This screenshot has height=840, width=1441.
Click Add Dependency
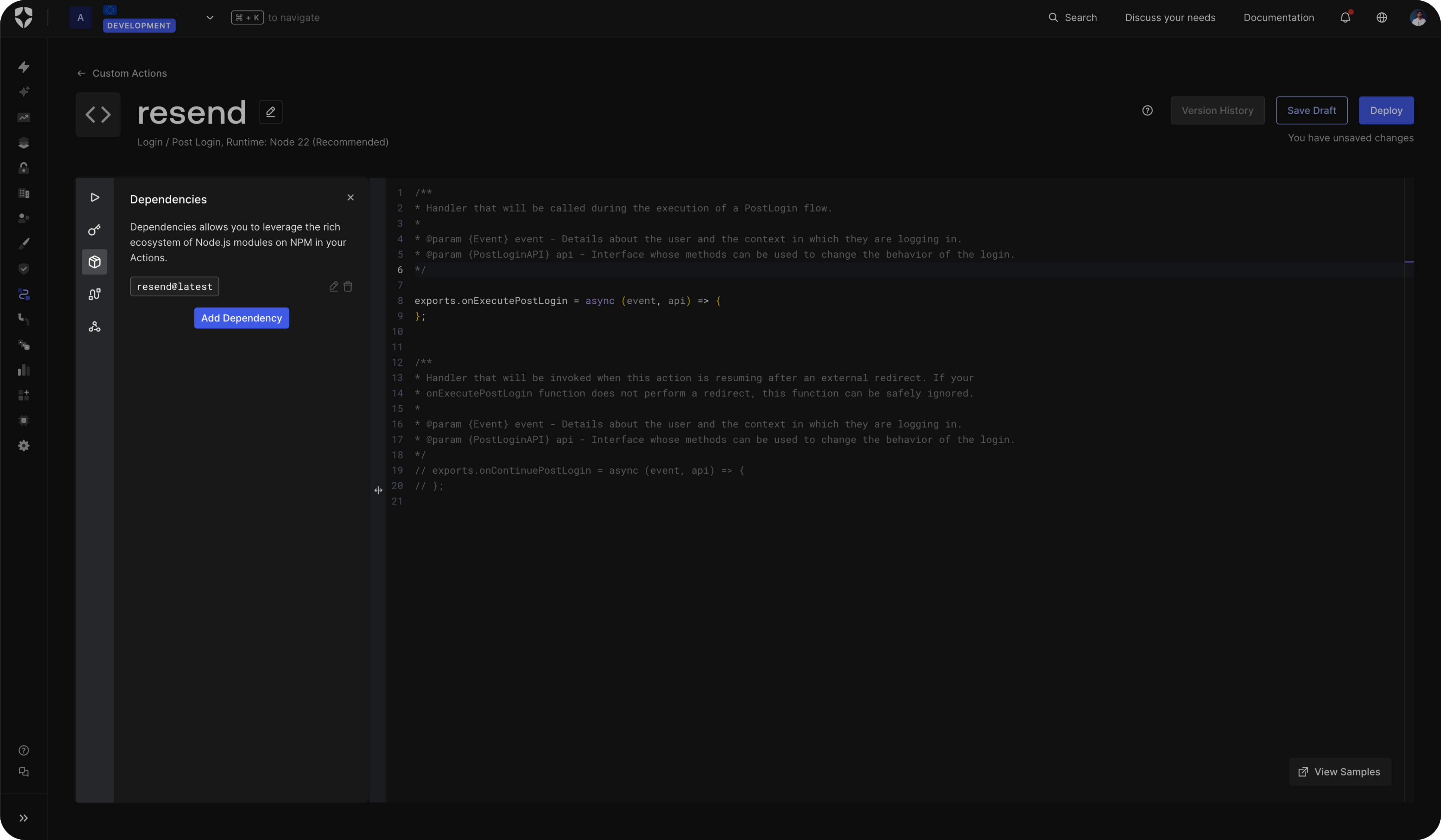(x=241, y=318)
